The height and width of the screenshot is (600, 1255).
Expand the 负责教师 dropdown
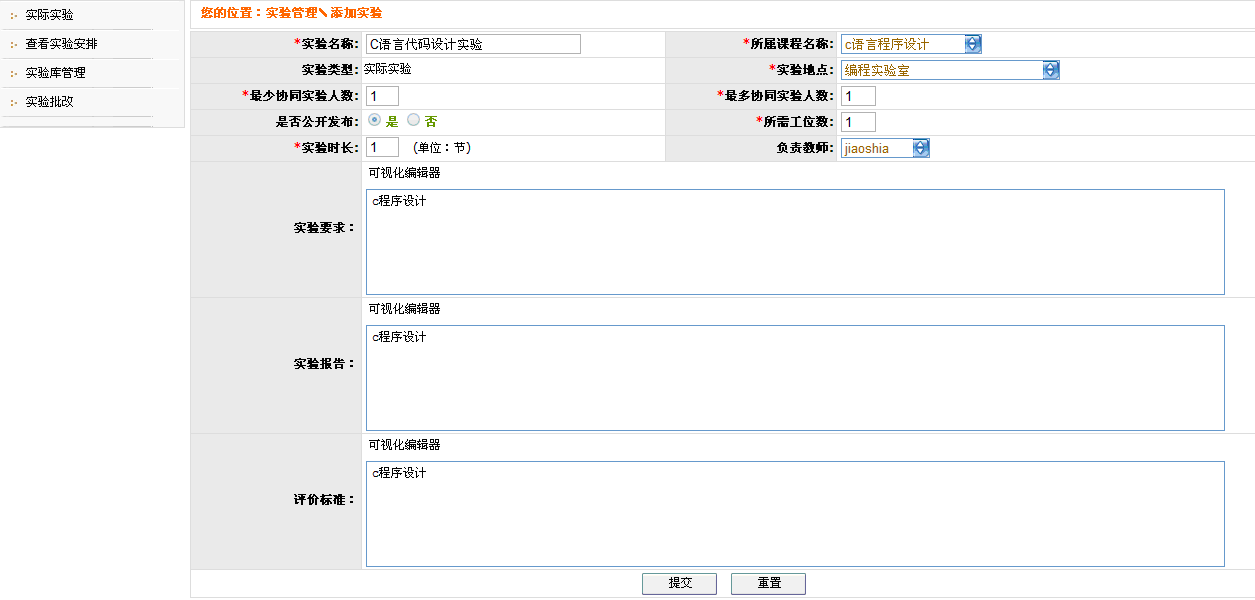click(x=920, y=148)
